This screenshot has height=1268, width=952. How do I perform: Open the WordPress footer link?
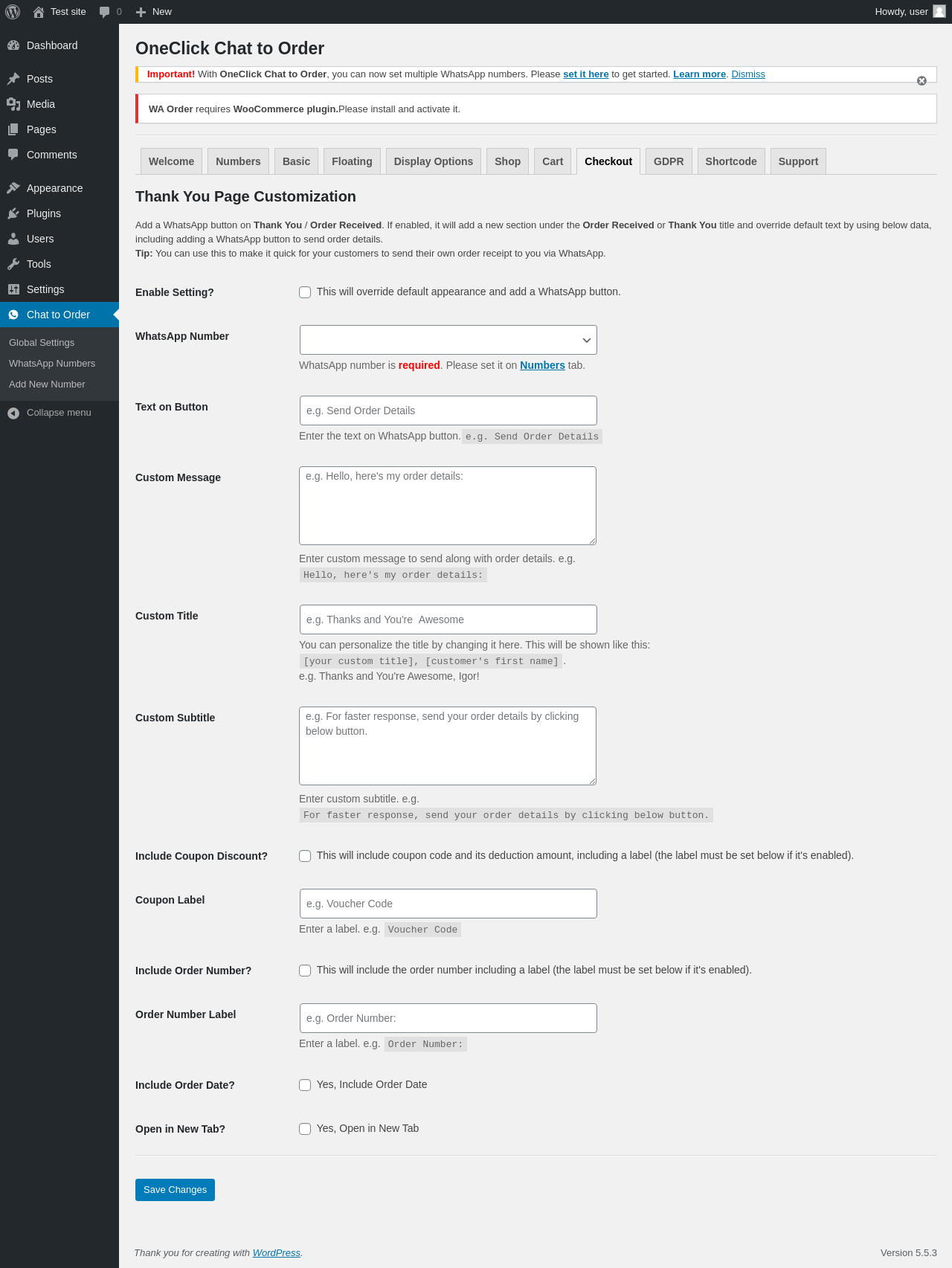(x=277, y=1253)
